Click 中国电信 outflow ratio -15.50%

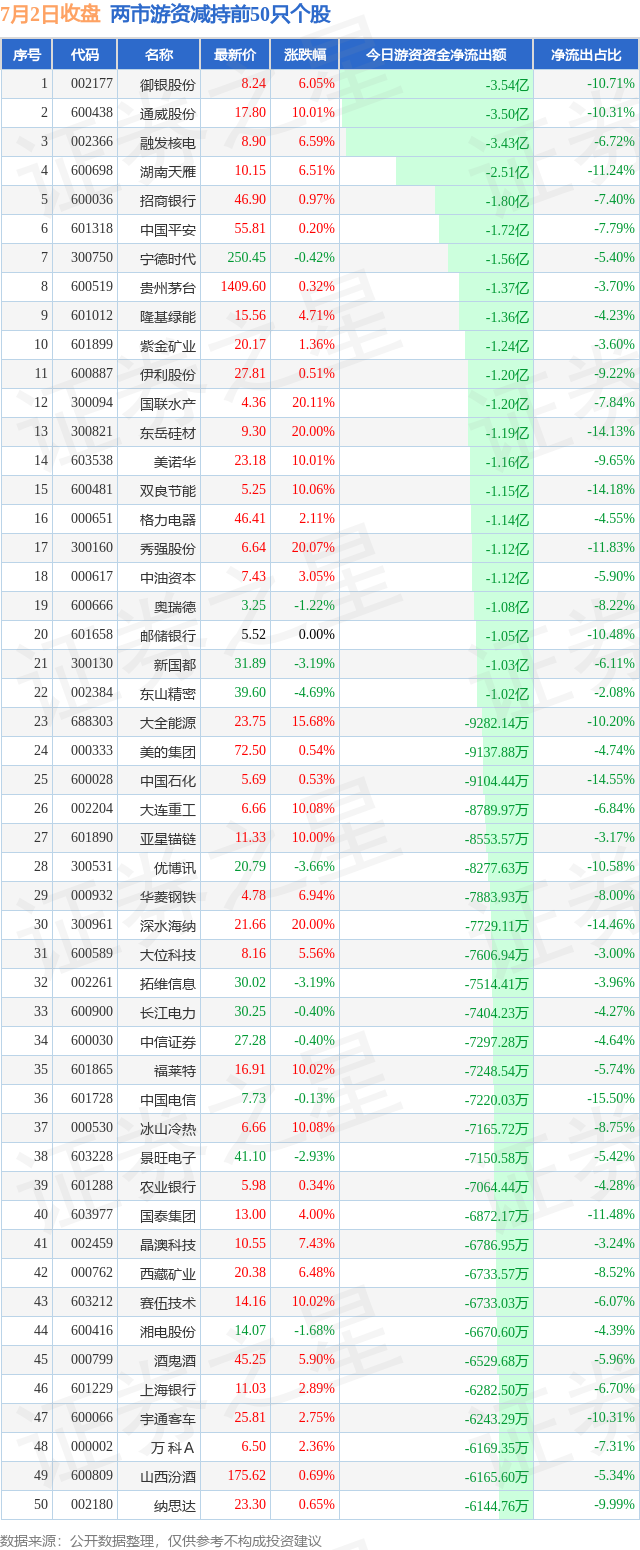click(611, 1100)
